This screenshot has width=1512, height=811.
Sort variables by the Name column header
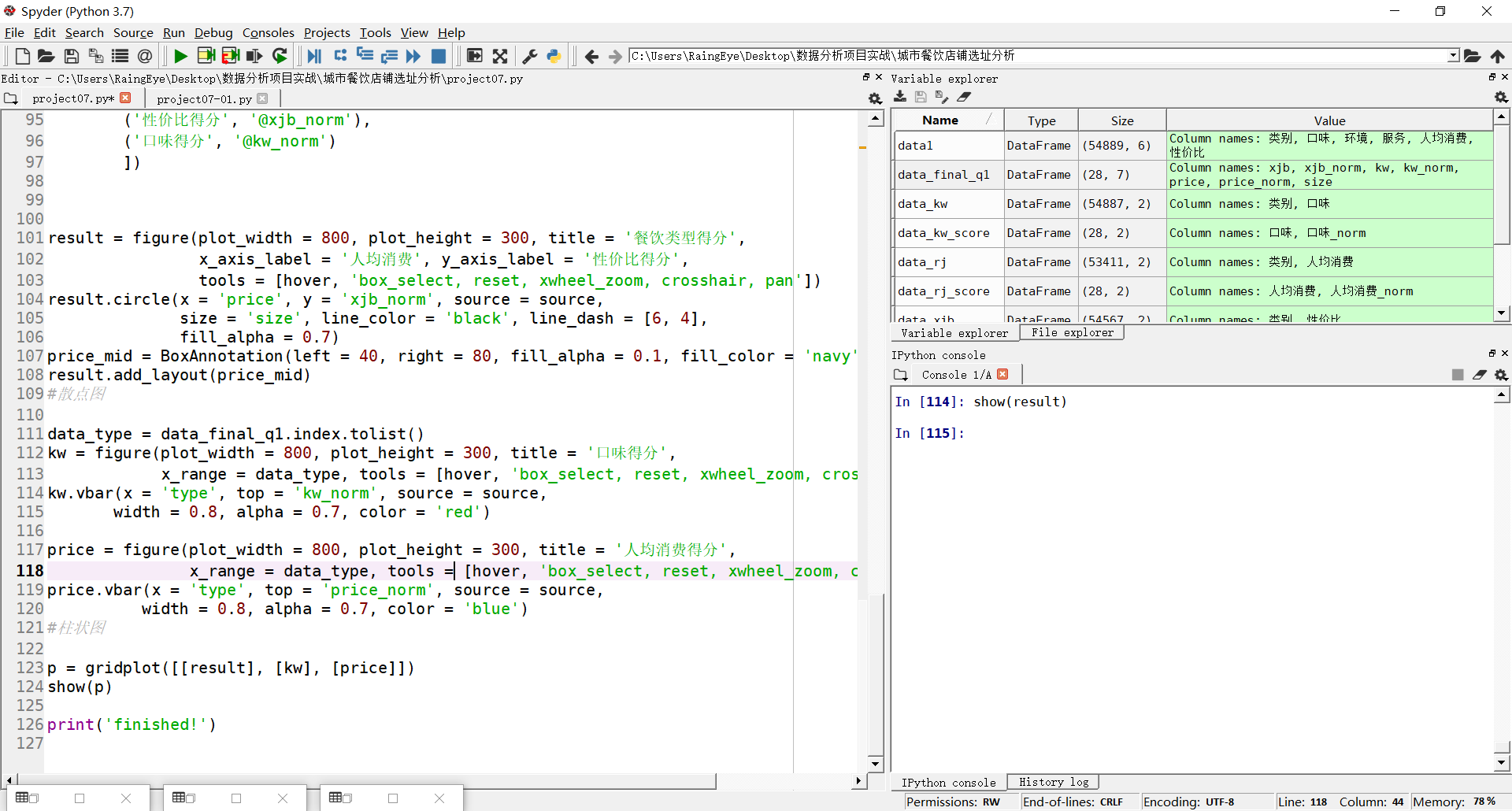pyautogui.click(x=949, y=120)
